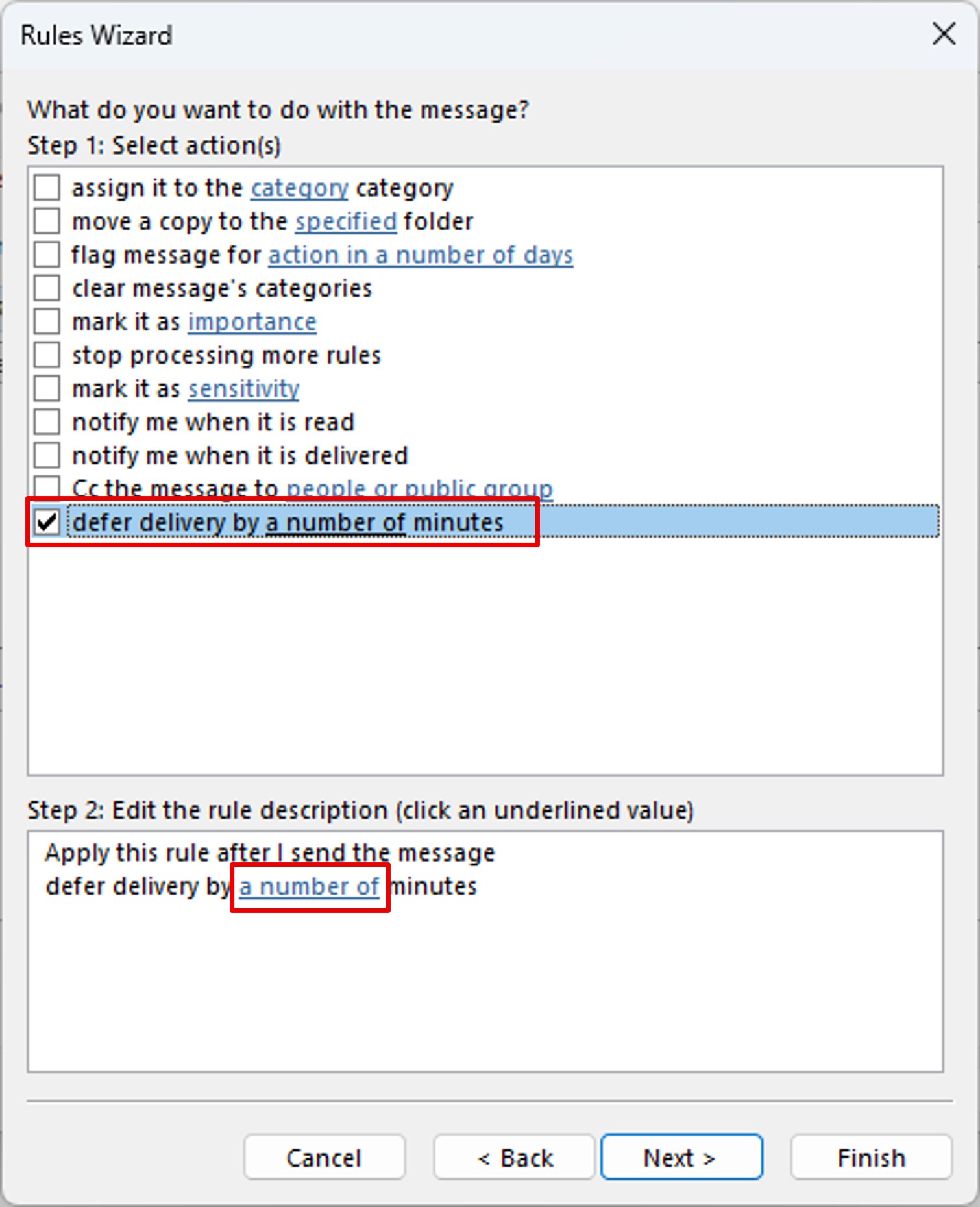Viewport: 980px width, 1207px height.
Task: Check 'assign it to the category' checkbox
Action: [x=47, y=188]
